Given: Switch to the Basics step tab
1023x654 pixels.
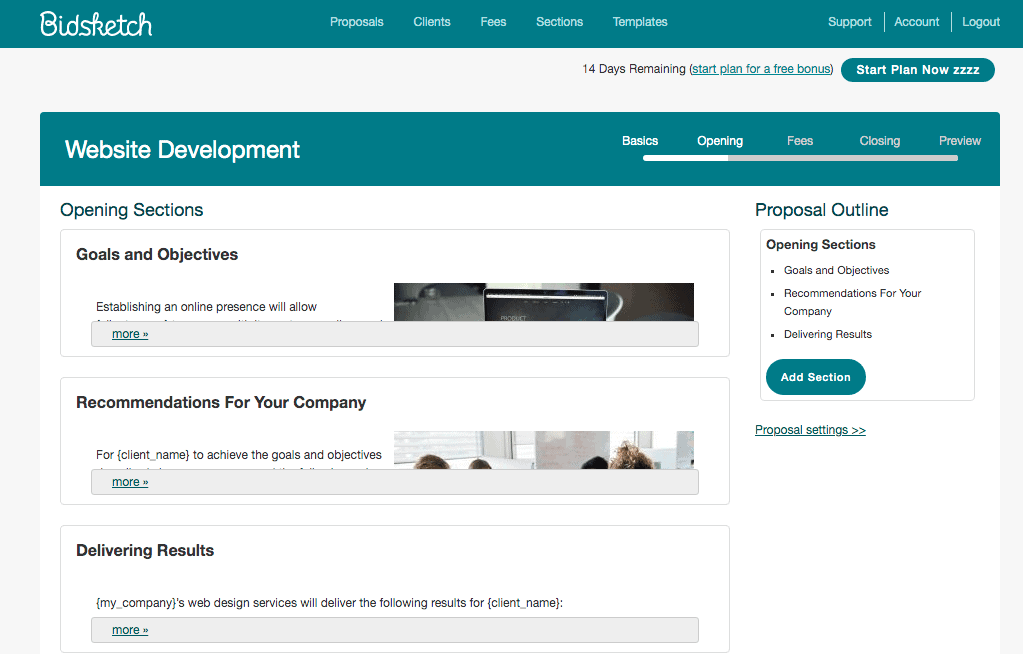Looking at the screenshot, I should pos(640,141).
